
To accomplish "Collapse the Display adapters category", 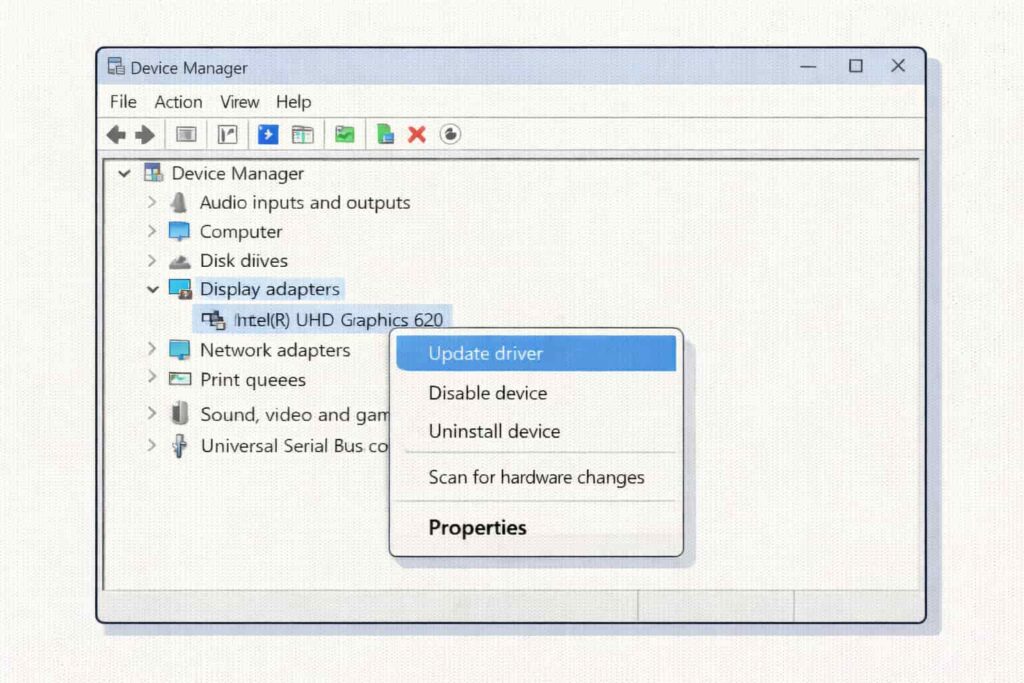I will [152, 289].
